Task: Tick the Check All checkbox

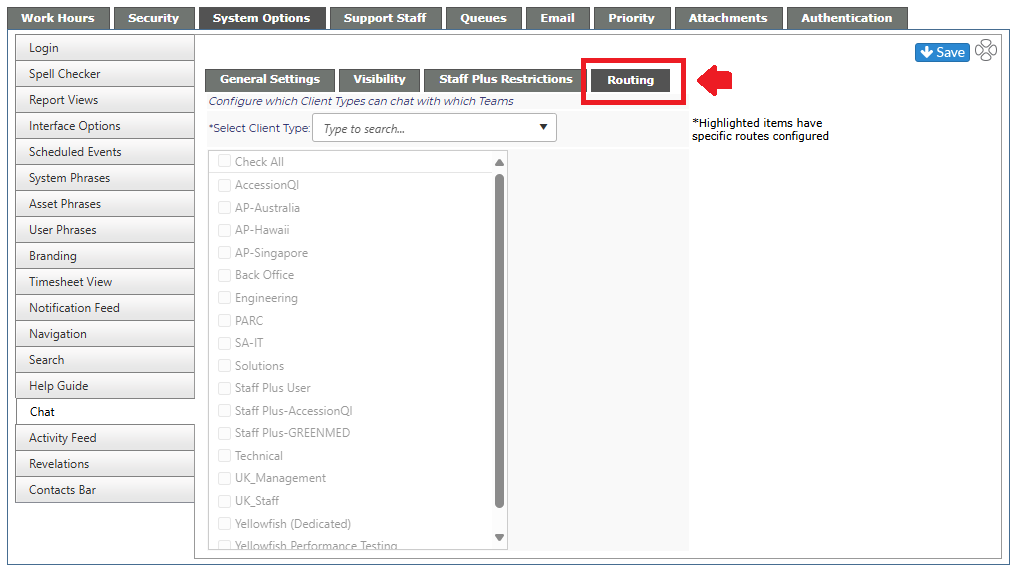Action: 224,161
